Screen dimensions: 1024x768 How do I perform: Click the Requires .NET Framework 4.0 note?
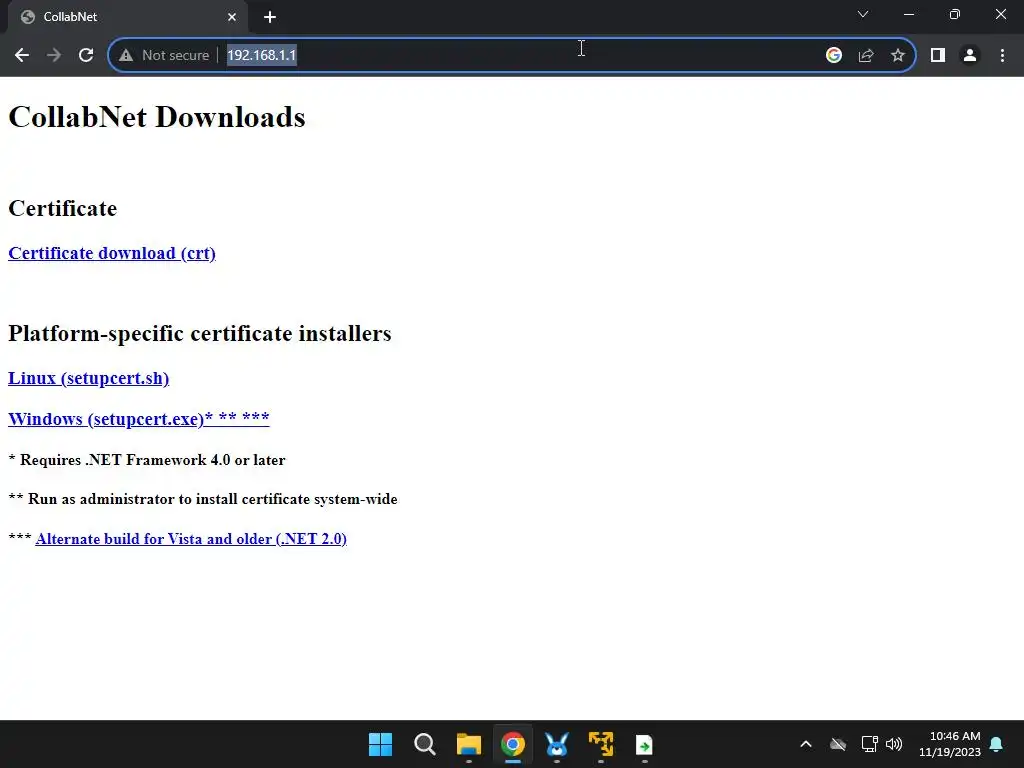147,460
